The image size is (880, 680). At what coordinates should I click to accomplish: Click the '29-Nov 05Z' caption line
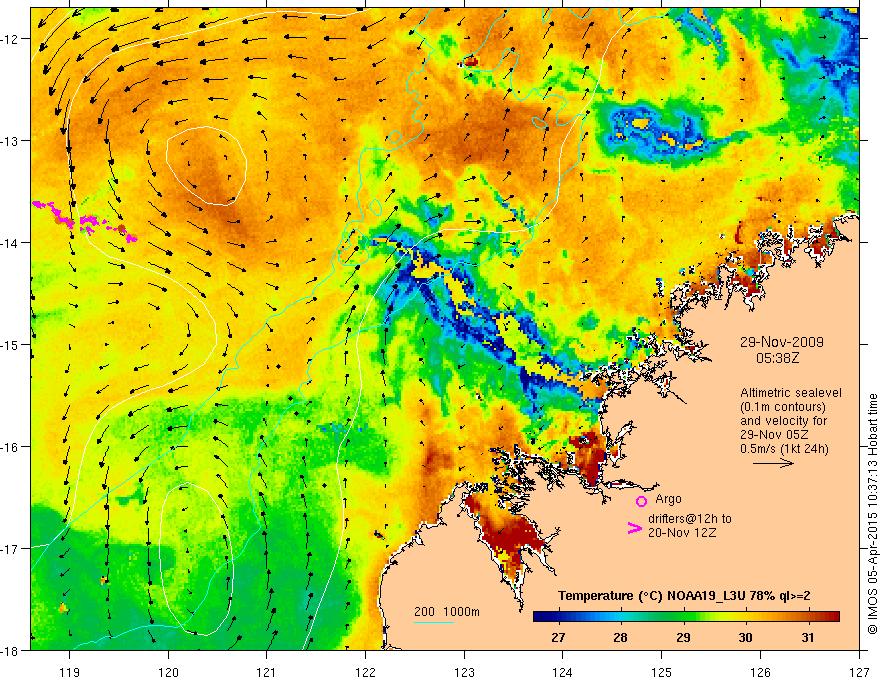(x=773, y=435)
